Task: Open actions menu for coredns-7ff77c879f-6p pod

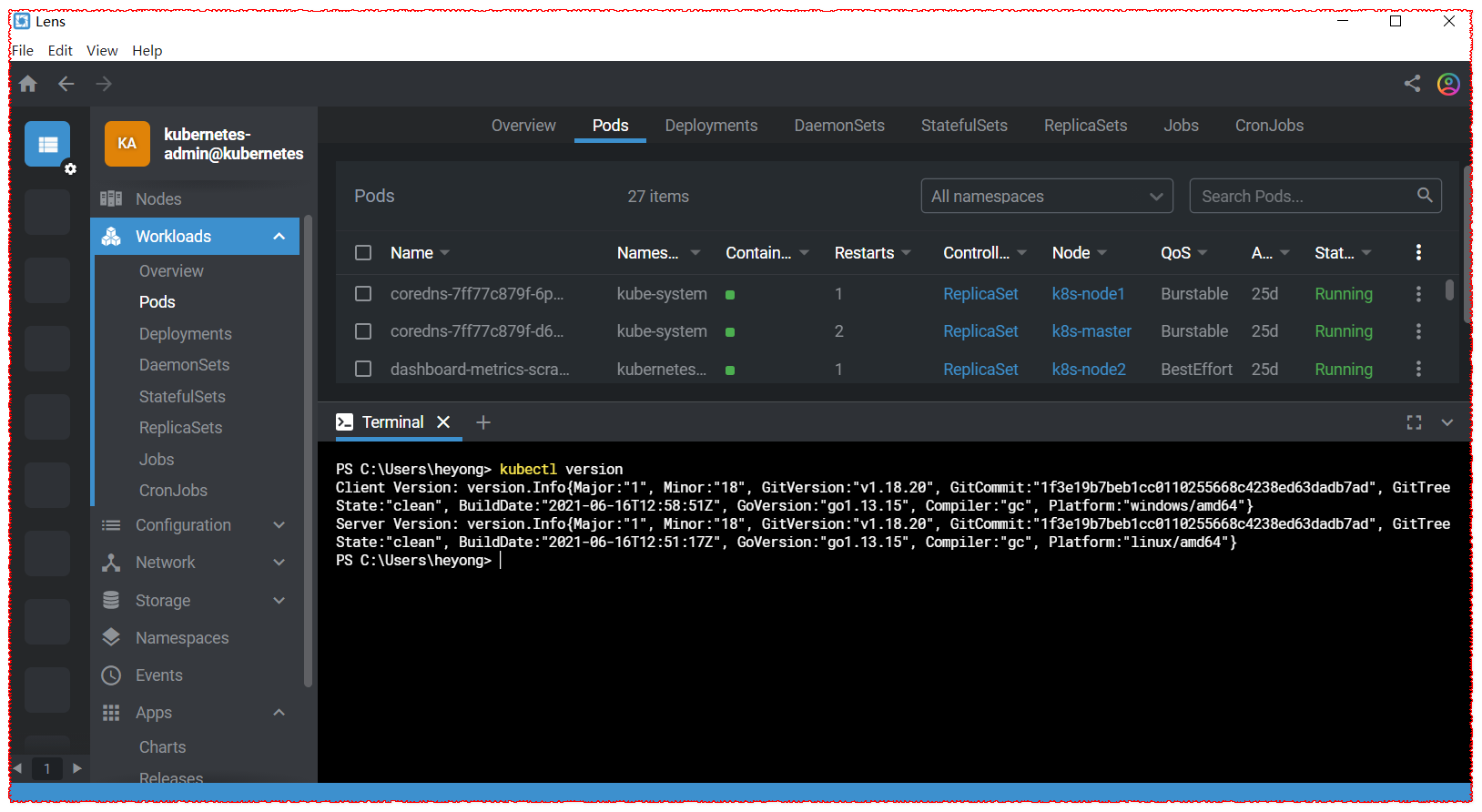Action: [x=1418, y=294]
